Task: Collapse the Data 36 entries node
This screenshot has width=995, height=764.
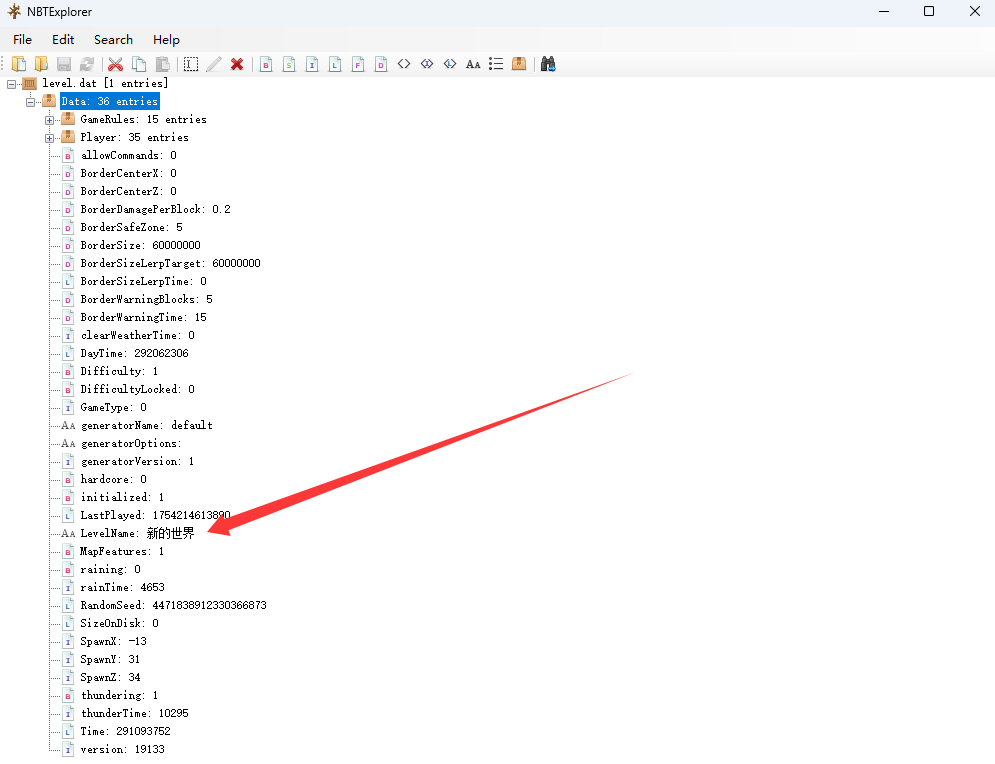Action: click(30, 102)
